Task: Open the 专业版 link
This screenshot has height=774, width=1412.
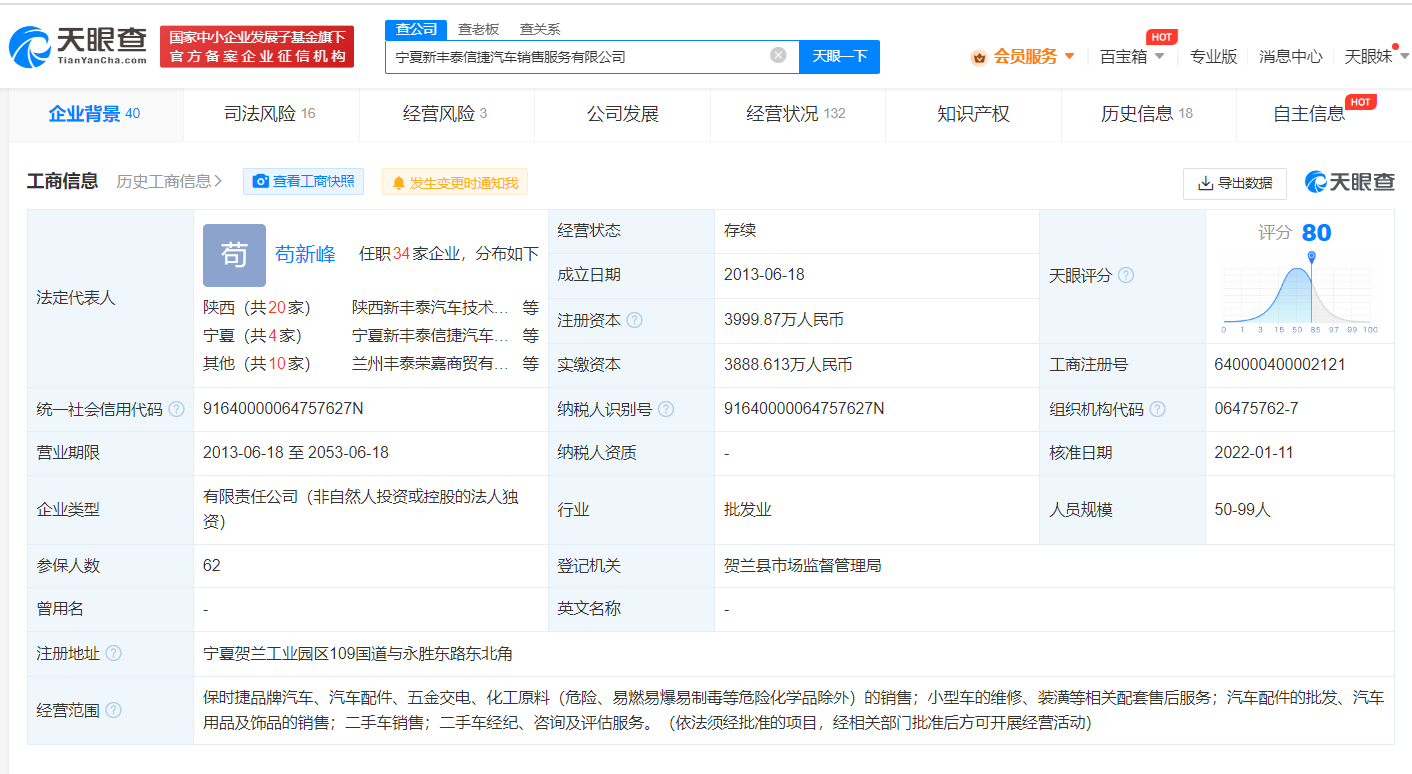Action: coord(1213,56)
